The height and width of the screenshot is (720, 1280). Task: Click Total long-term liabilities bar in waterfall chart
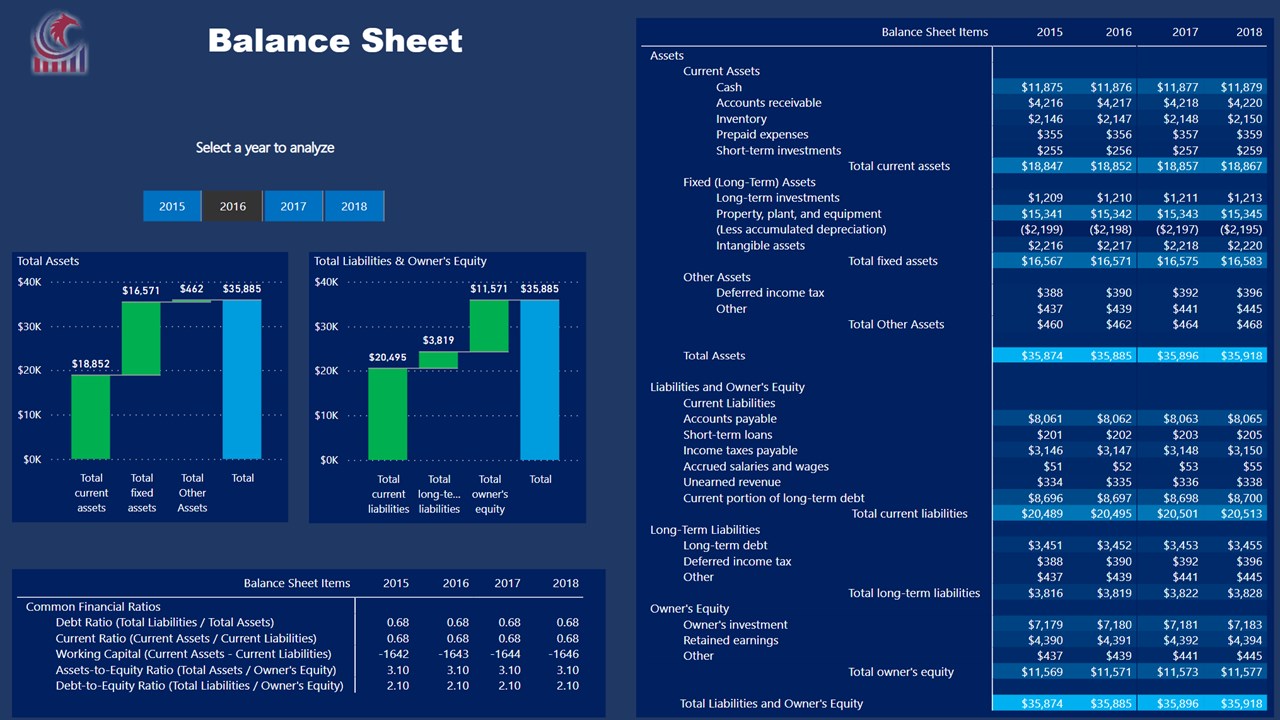coord(438,360)
